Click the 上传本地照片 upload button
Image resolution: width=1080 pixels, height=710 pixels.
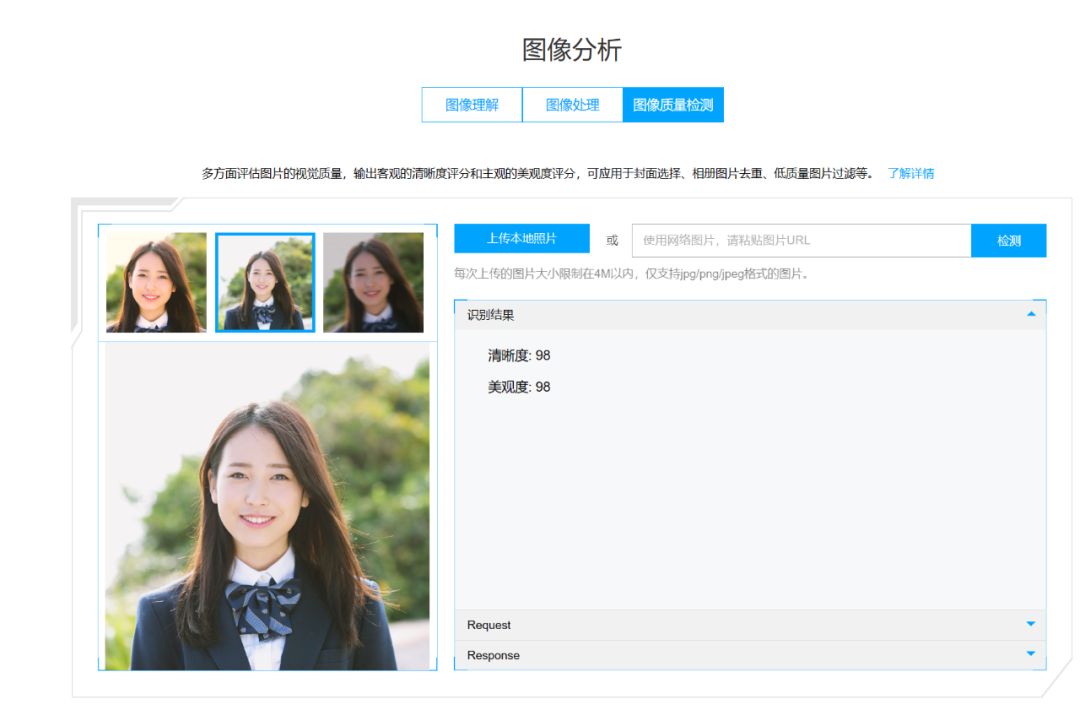(x=521, y=238)
